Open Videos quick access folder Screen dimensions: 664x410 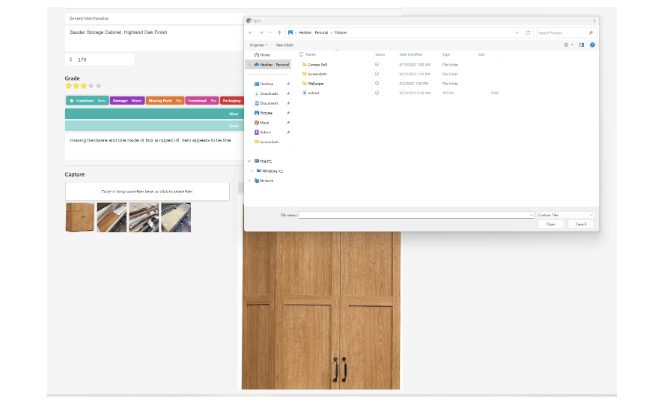tap(263, 133)
